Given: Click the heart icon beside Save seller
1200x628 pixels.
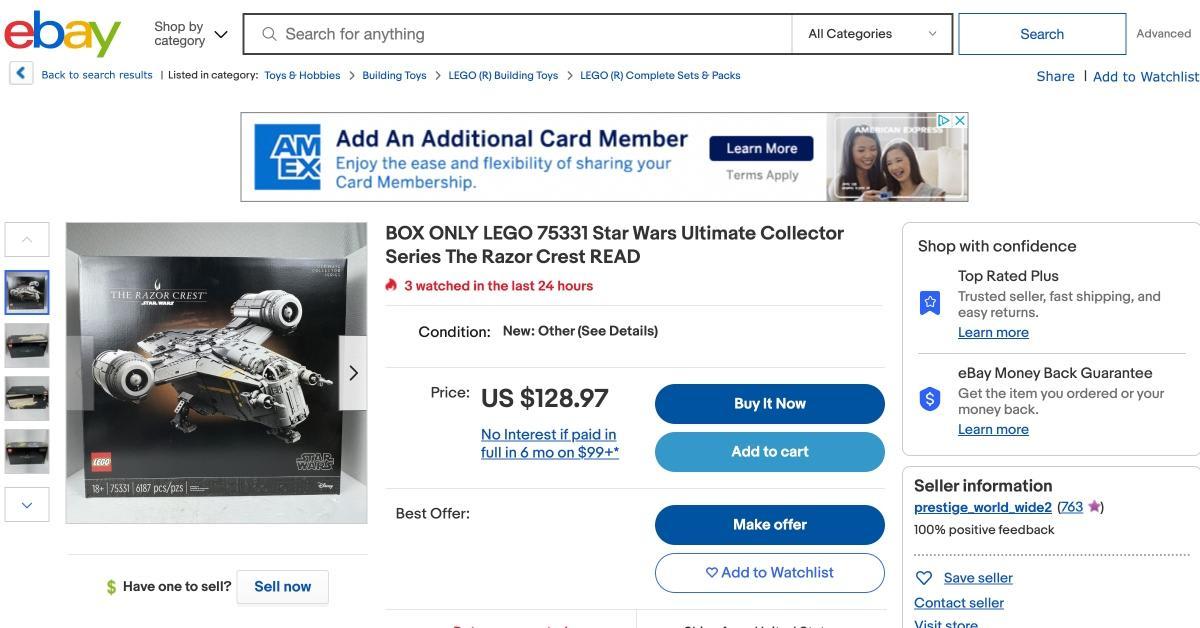Looking at the screenshot, I should (924, 578).
